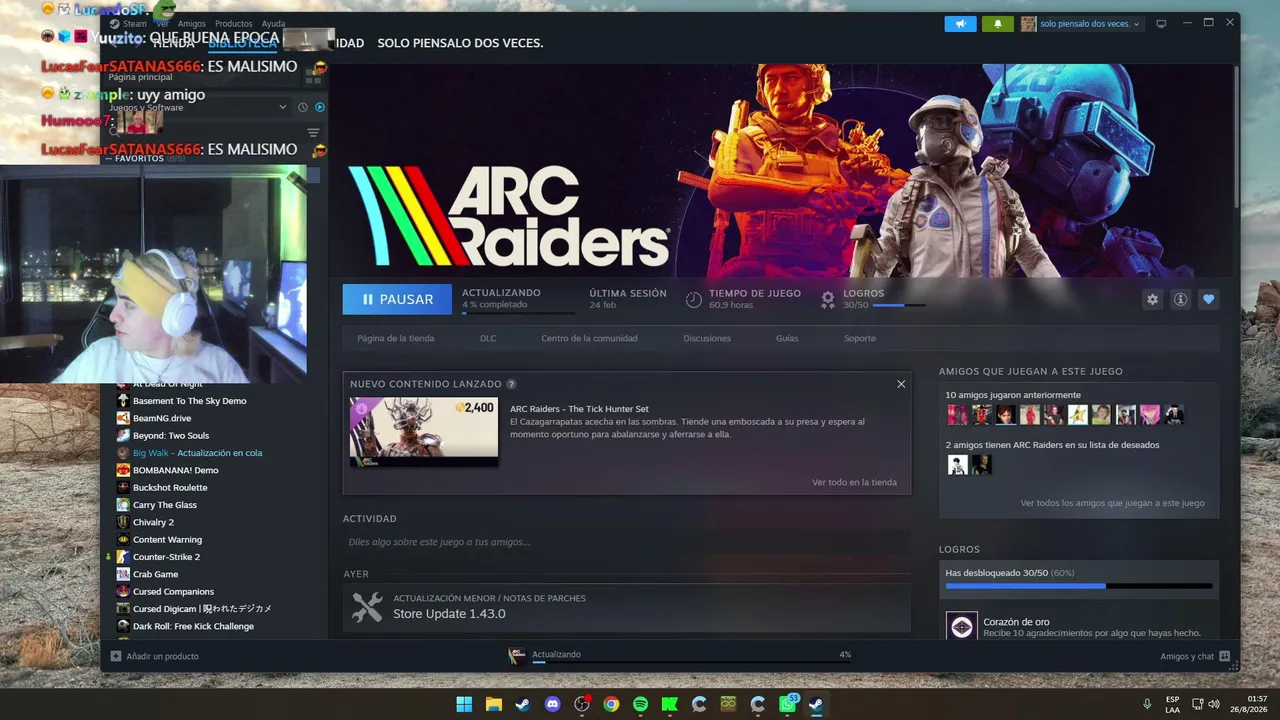Toggle the recent-activity clock filter in library
Image resolution: width=1280 pixels, height=720 pixels.
click(303, 107)
